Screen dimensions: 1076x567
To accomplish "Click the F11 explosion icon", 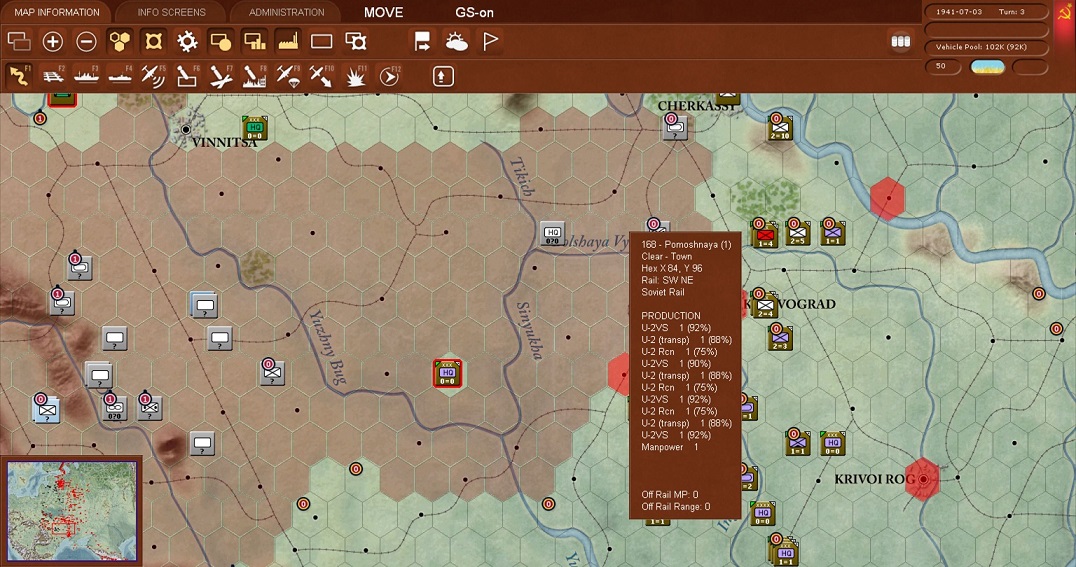I will click(x=355, y=76).
